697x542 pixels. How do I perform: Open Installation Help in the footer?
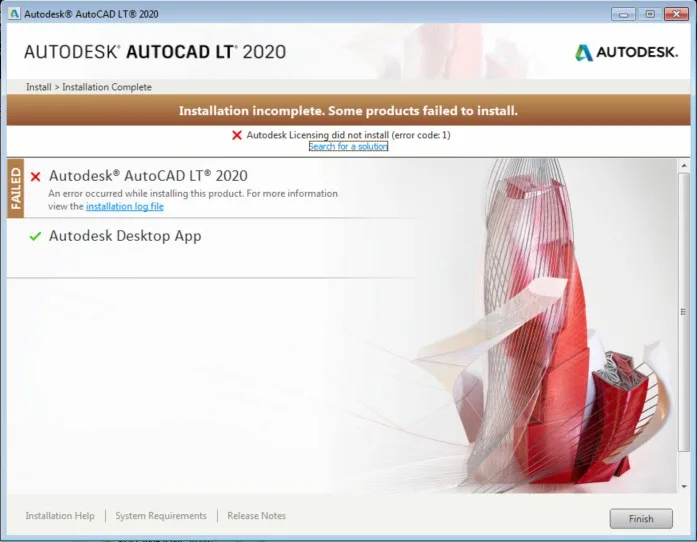tap(60, 516)
